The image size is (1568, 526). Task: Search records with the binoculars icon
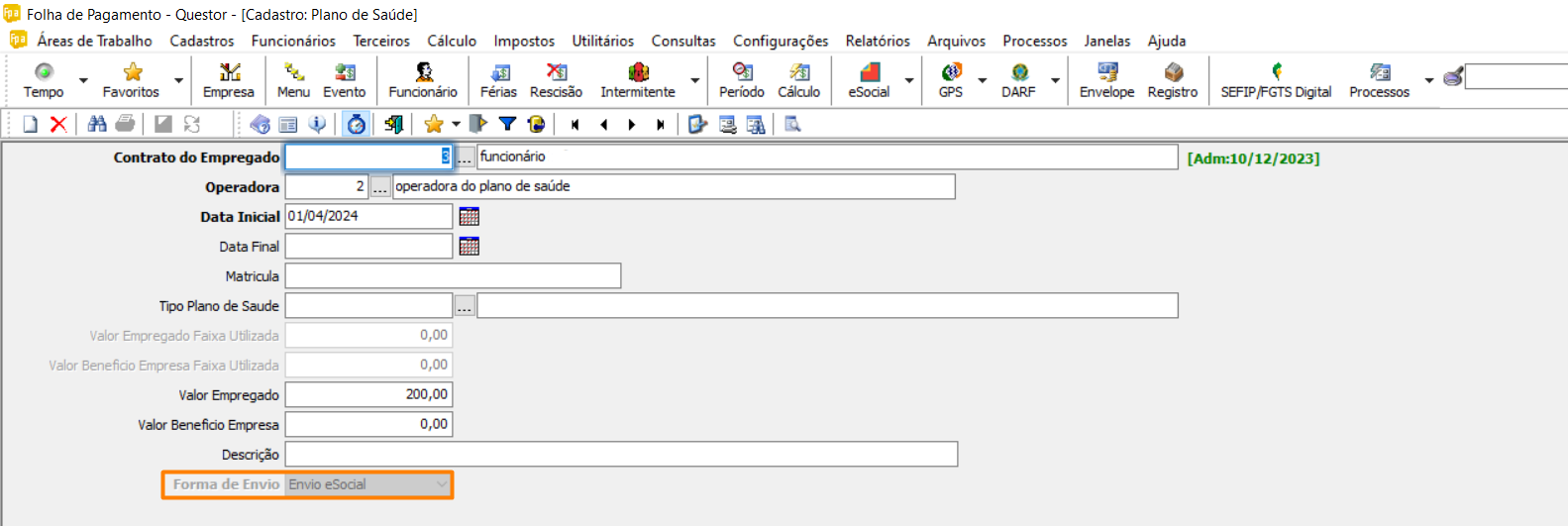point(96,124)
